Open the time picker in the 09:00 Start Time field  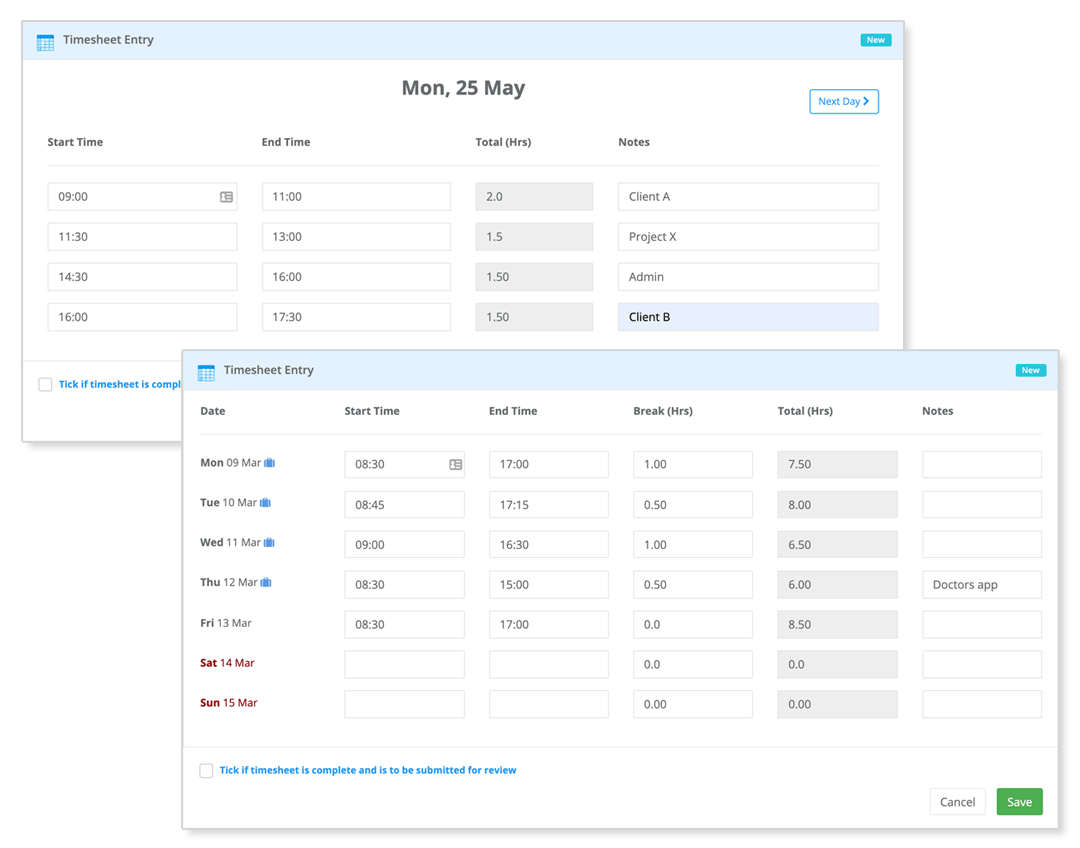227,196
